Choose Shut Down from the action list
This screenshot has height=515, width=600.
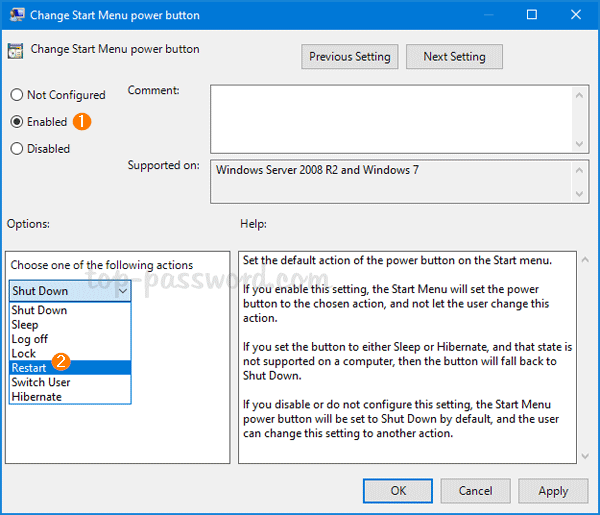40,310
